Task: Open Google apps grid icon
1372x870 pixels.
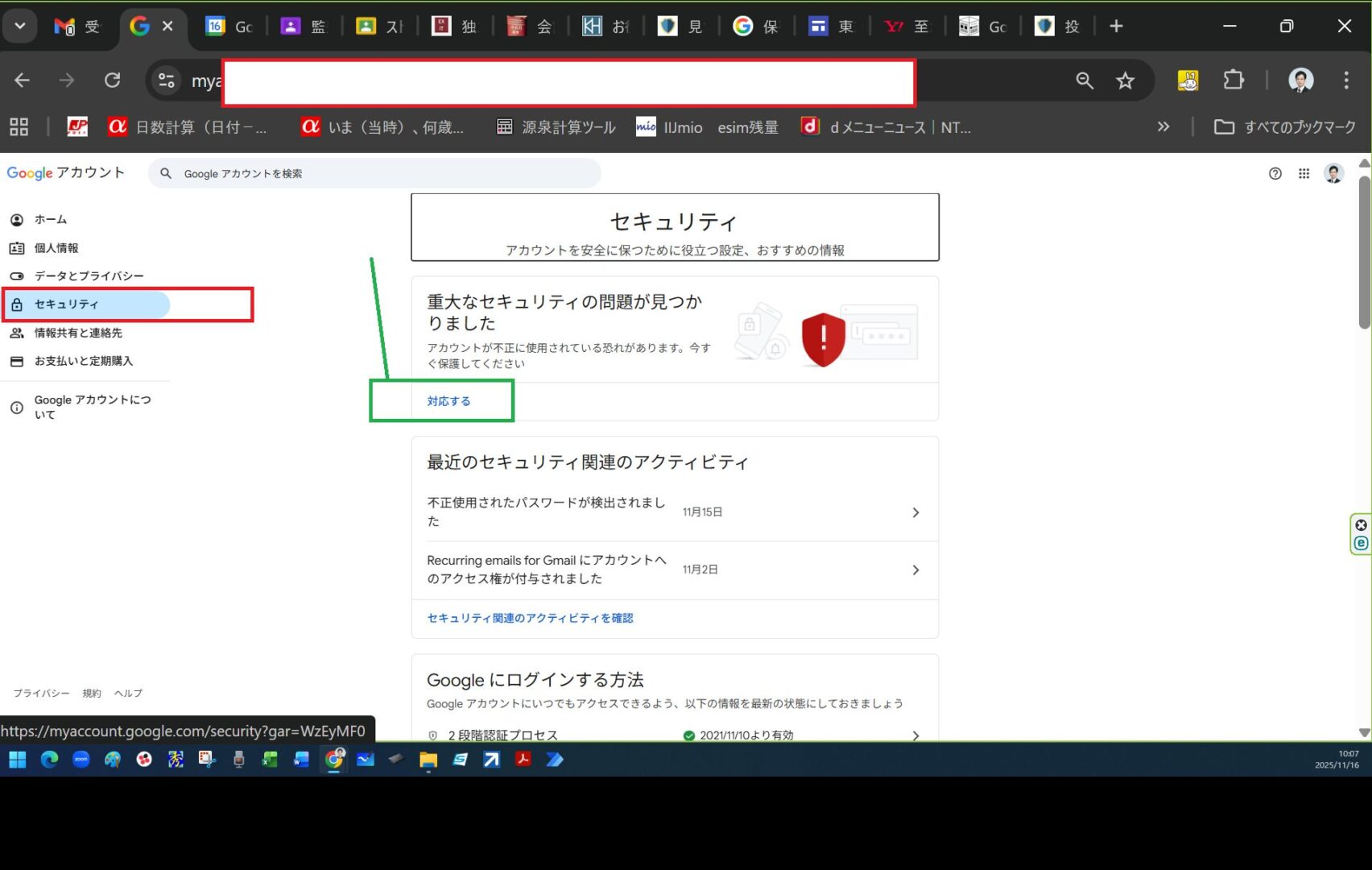Action: (1304, 174)
